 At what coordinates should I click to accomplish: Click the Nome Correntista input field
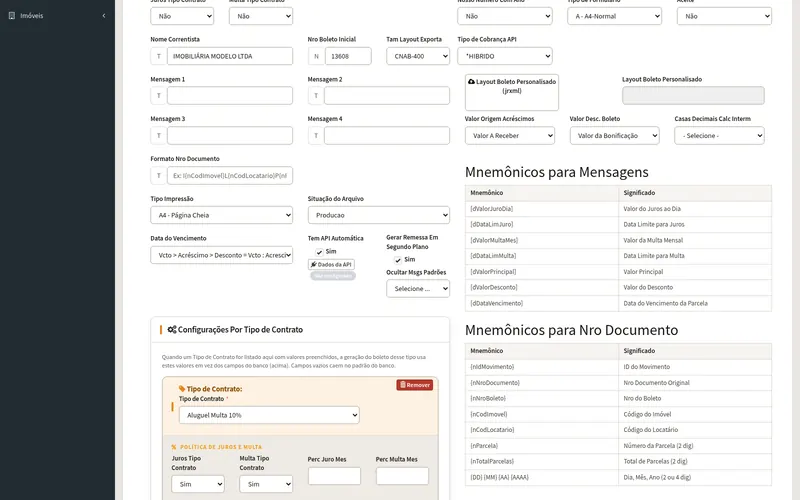tap(230, 56)
